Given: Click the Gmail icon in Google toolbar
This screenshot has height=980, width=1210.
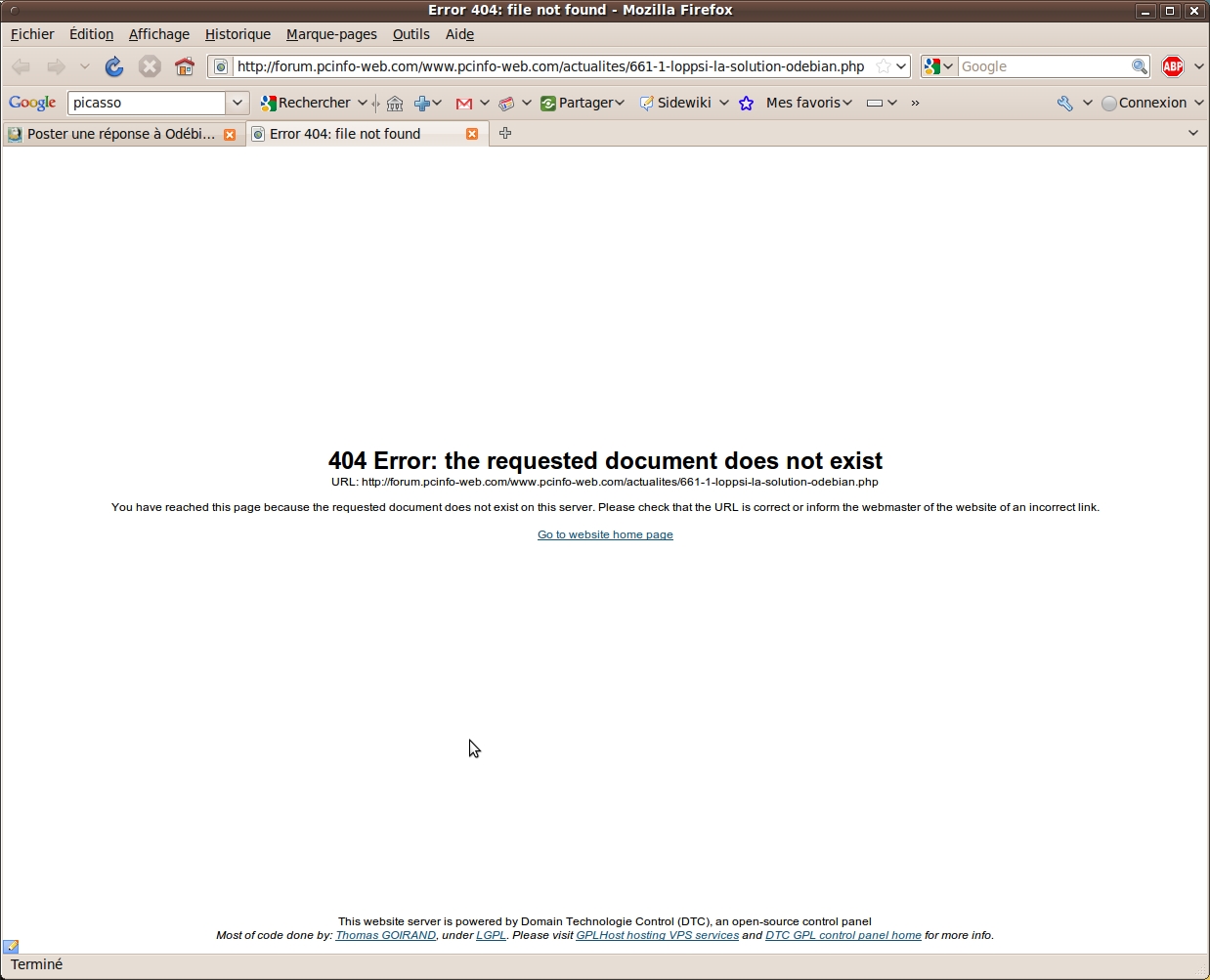Looking at the screenshot, I should click(464, 103).
